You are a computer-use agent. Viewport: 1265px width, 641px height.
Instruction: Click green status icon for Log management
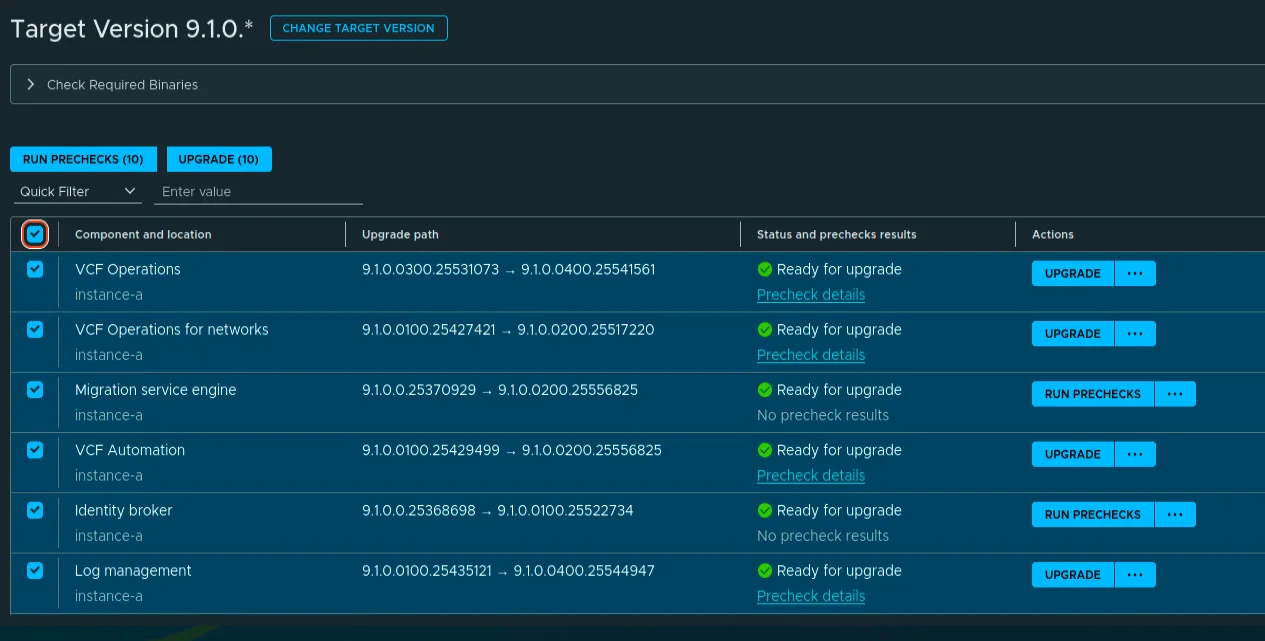point(765,571)
